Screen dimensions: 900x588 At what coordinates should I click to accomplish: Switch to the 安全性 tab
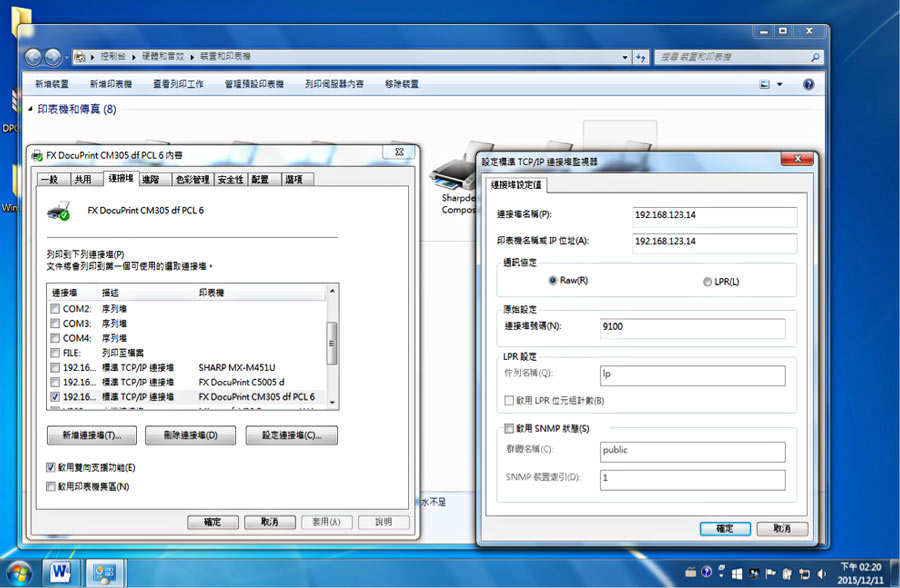tap(231, 180)
